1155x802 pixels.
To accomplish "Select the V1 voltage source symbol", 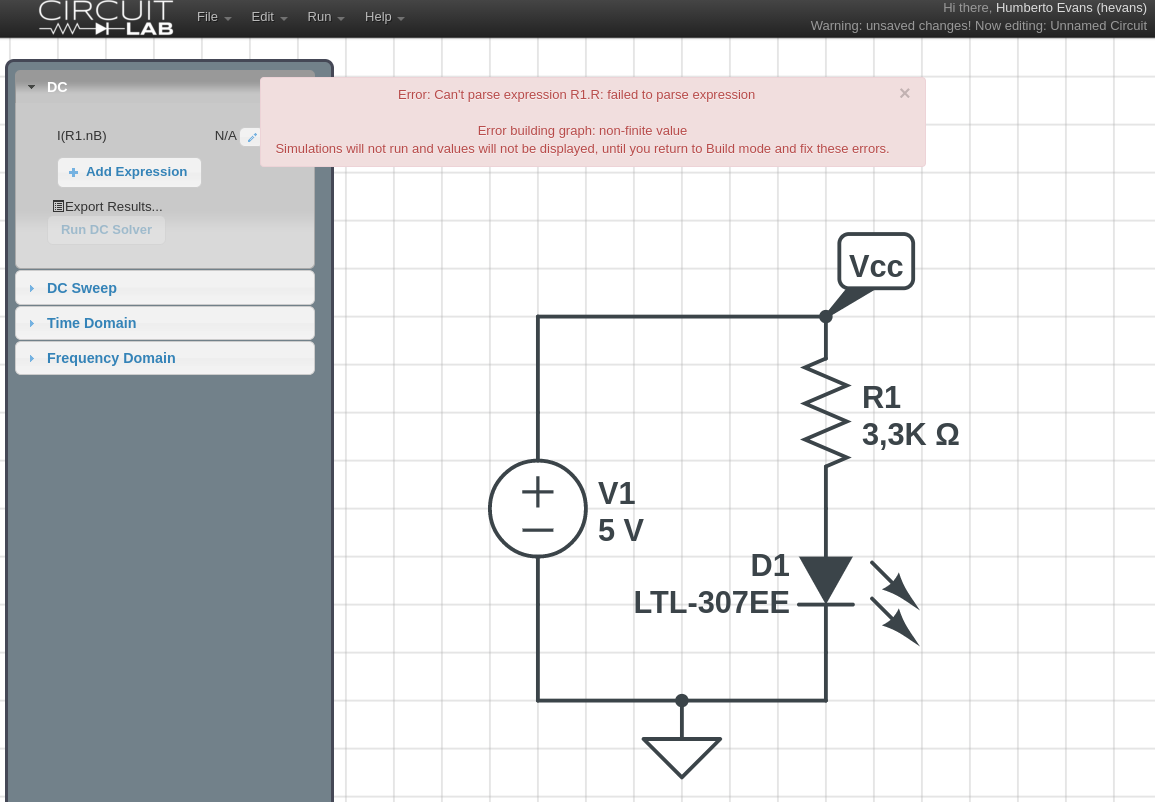I will tap(538, 508).
